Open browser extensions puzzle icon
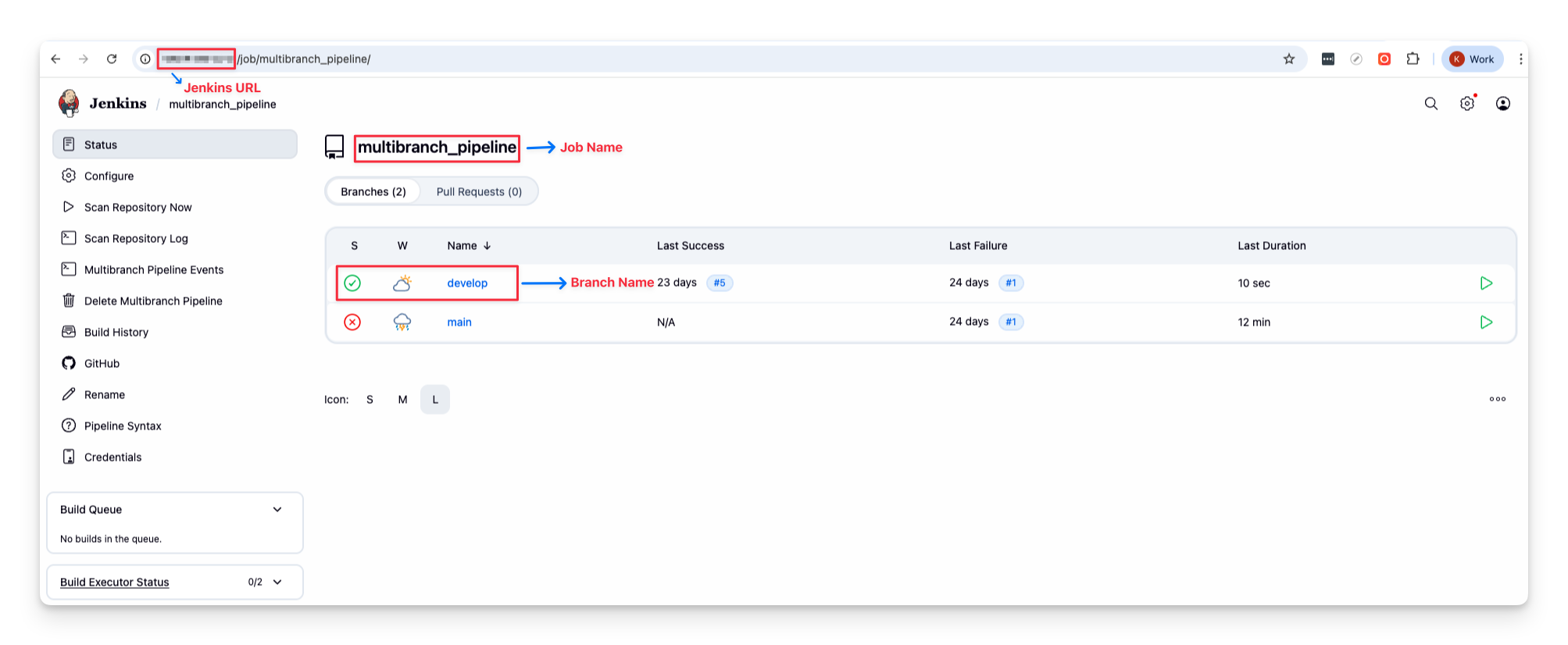Viewport: 1568px width, 645px height. click(x=1413, y=59)
